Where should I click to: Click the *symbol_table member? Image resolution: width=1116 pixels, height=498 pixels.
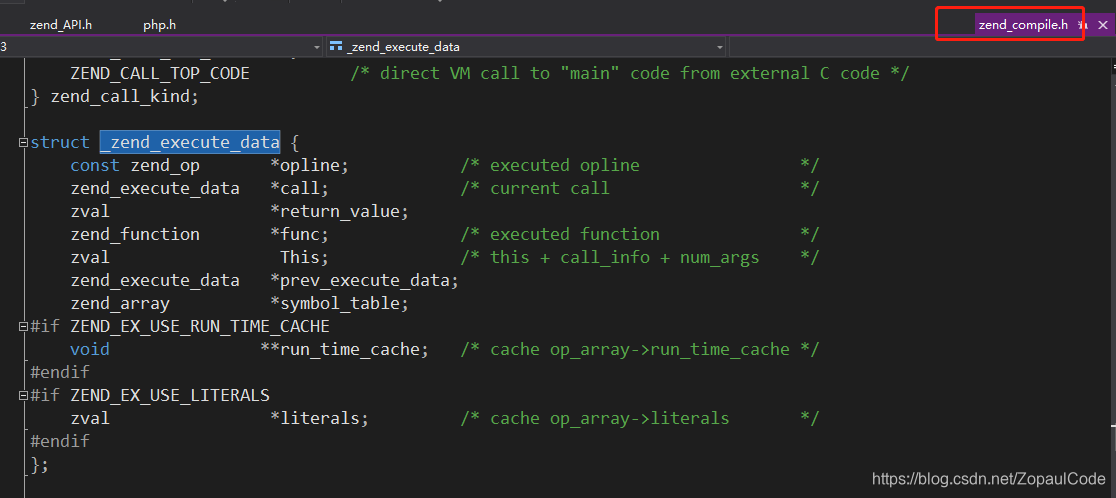(x=339, y=303)
